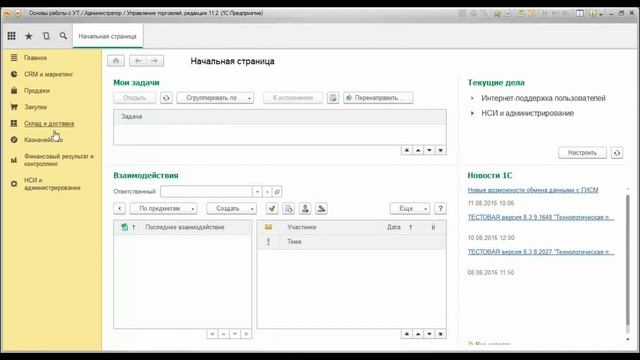Jump to last task with bottom arrow
Viewport: 640px width, 360px height.
coord(441,151)
